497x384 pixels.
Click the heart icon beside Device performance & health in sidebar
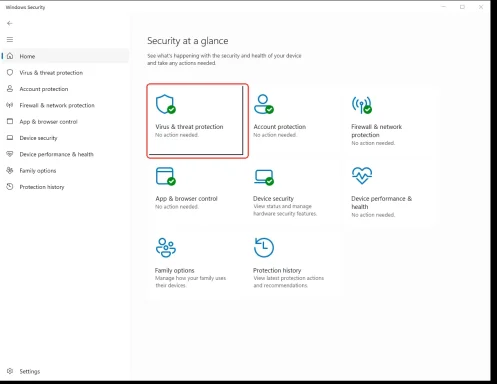click(x=10, y=154)
